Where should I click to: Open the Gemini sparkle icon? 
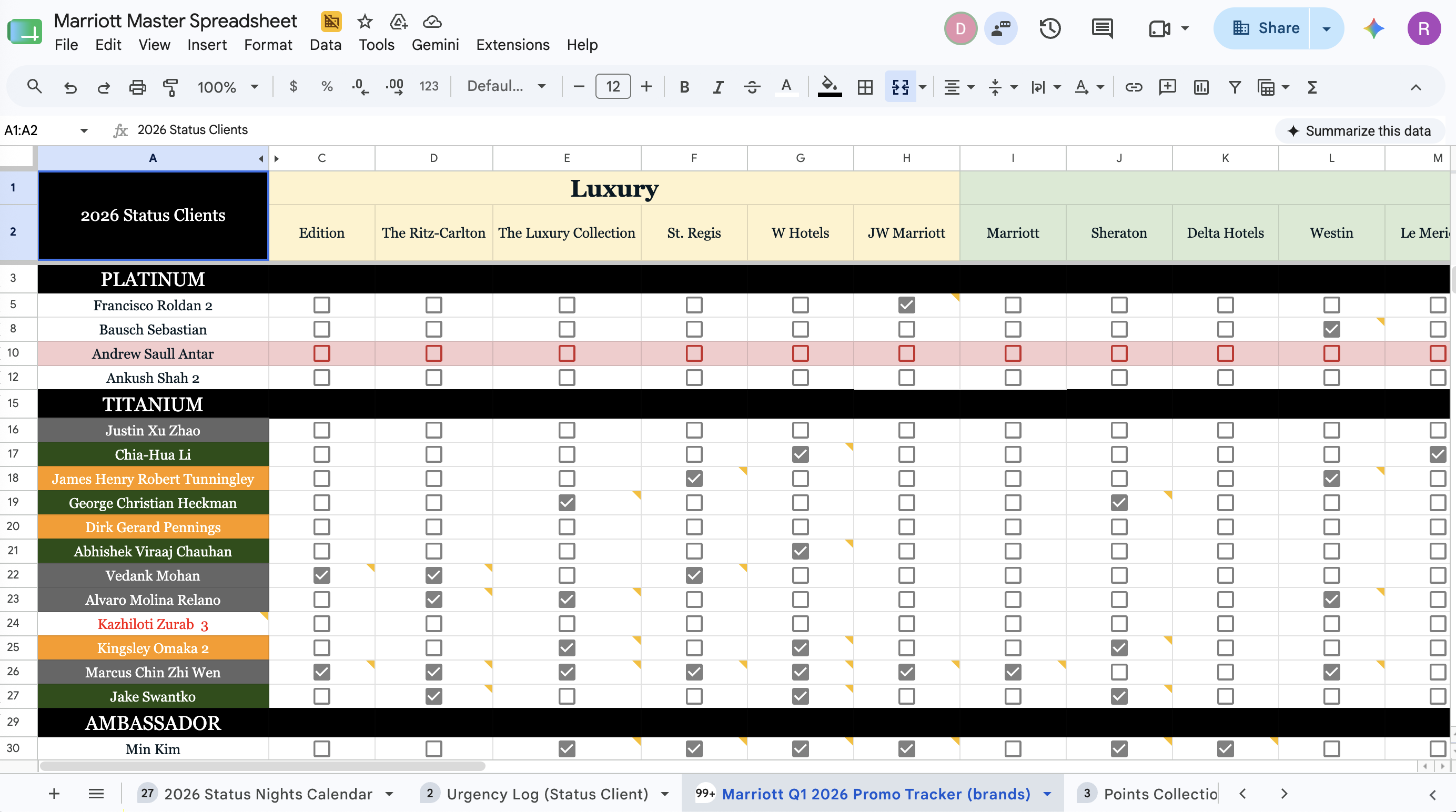click(1373, 28)
